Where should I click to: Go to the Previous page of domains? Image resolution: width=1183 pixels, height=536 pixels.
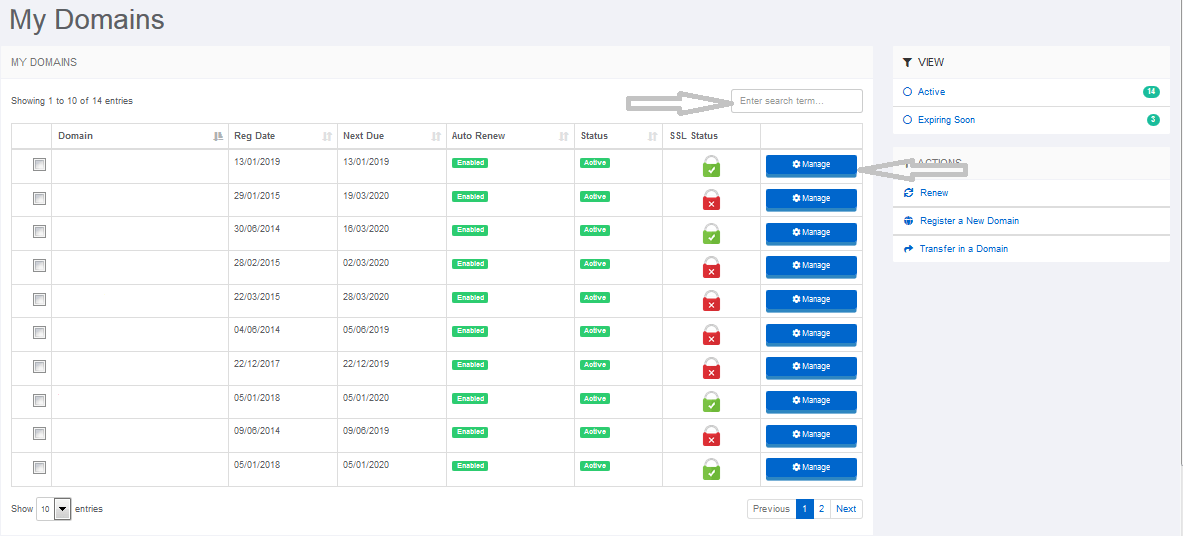772,509
